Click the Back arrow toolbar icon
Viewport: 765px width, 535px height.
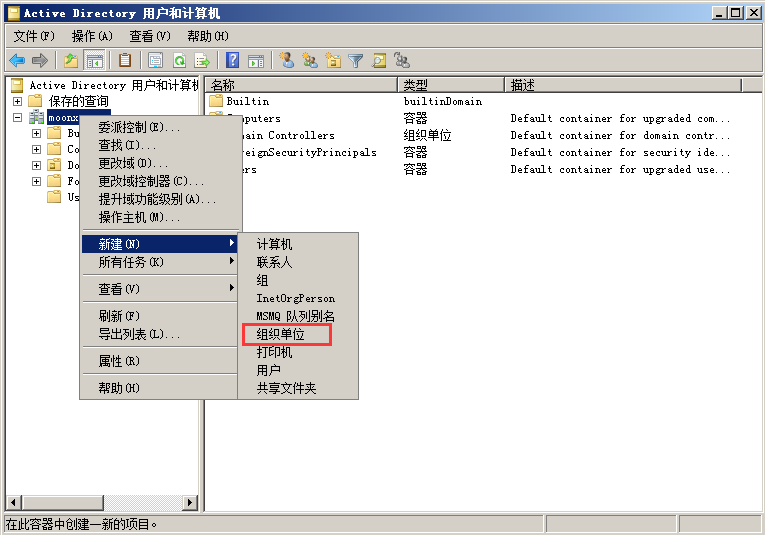17,60
